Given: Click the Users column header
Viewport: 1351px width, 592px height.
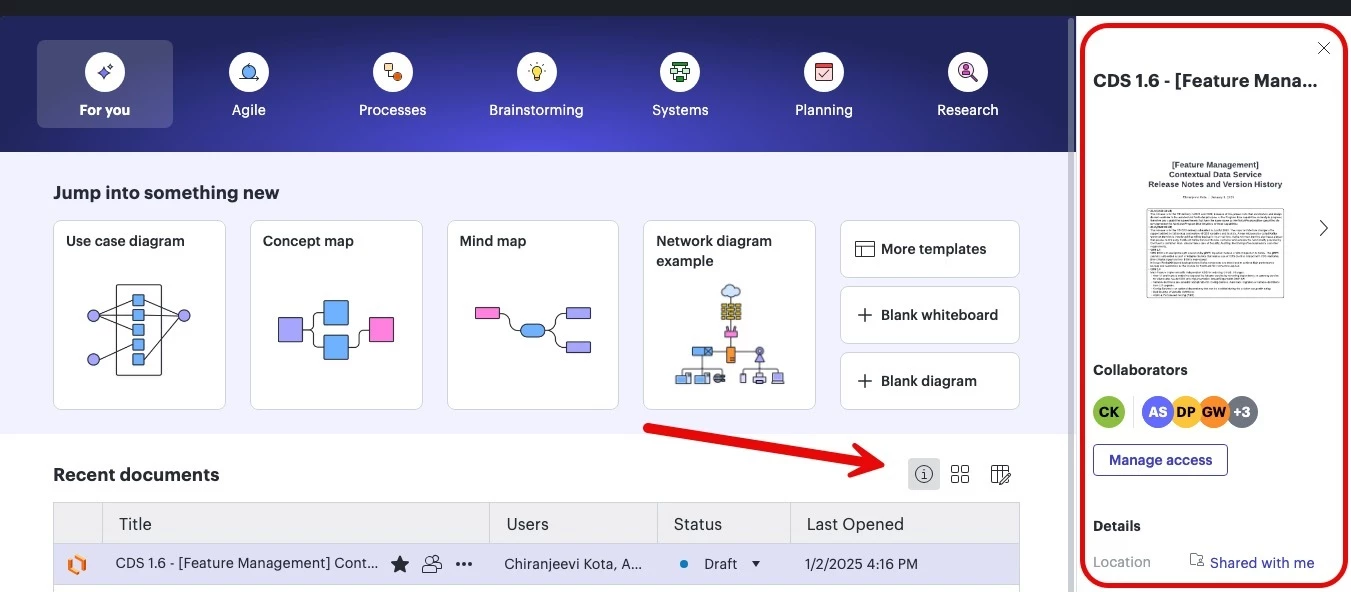Looking at the screenshot, I should pyautogui.click(x=574, y=524).
